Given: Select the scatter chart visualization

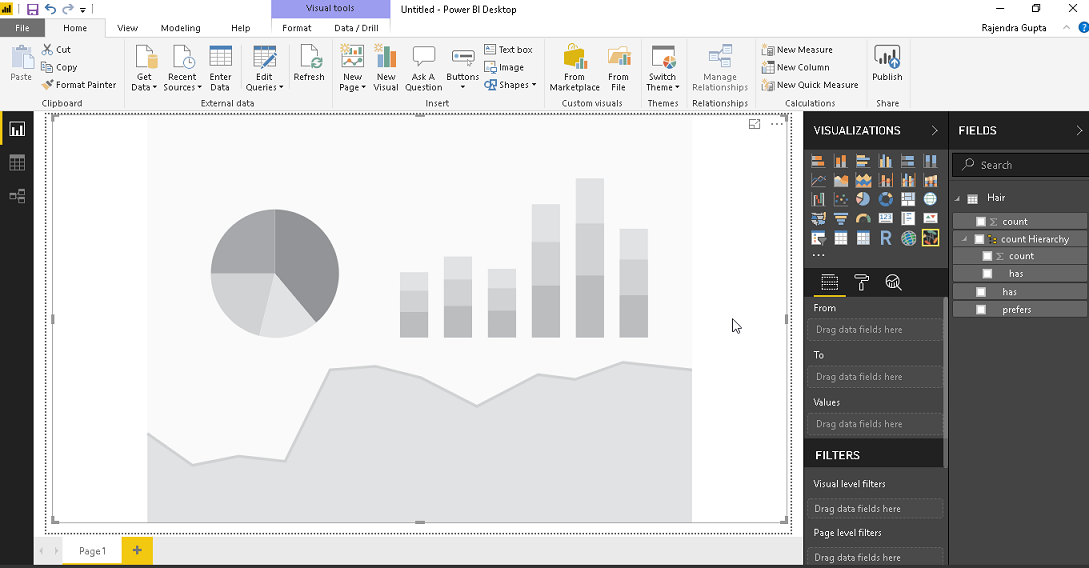Looking at the screenshot, I should (840, 199).
